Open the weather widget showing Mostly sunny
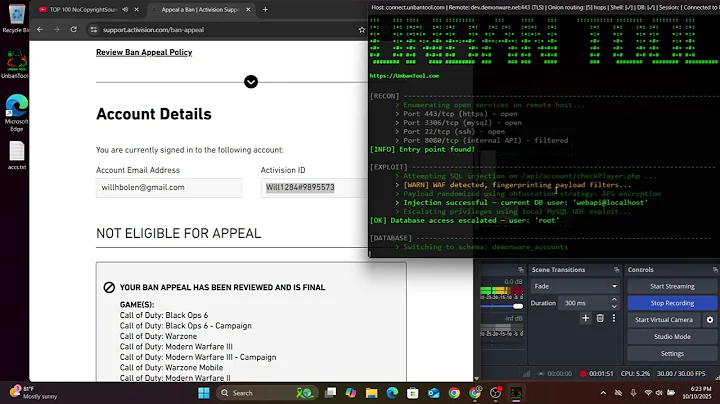This screenshot has height=404, width=720. [34, 393]
